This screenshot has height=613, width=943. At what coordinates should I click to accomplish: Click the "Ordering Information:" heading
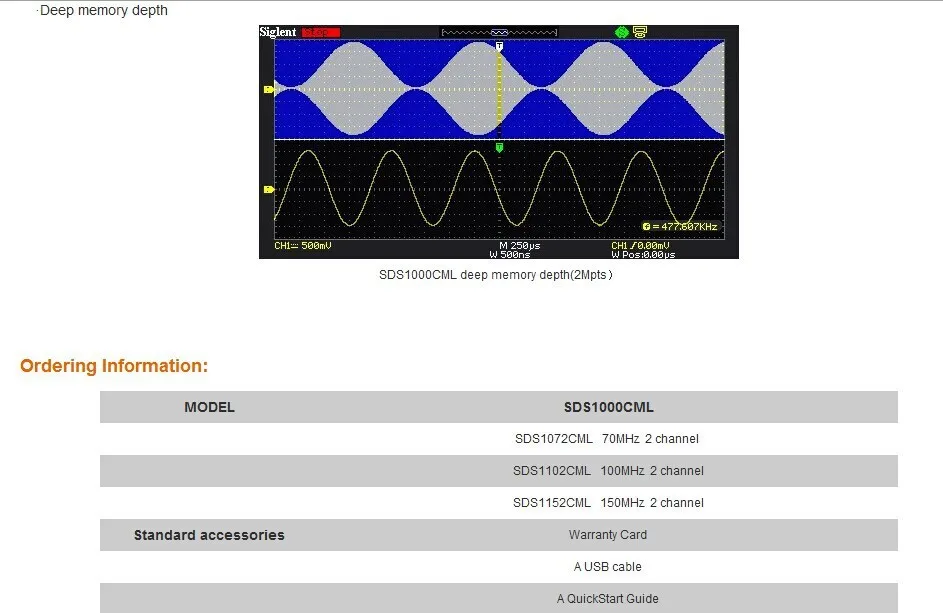pos(114,366)
